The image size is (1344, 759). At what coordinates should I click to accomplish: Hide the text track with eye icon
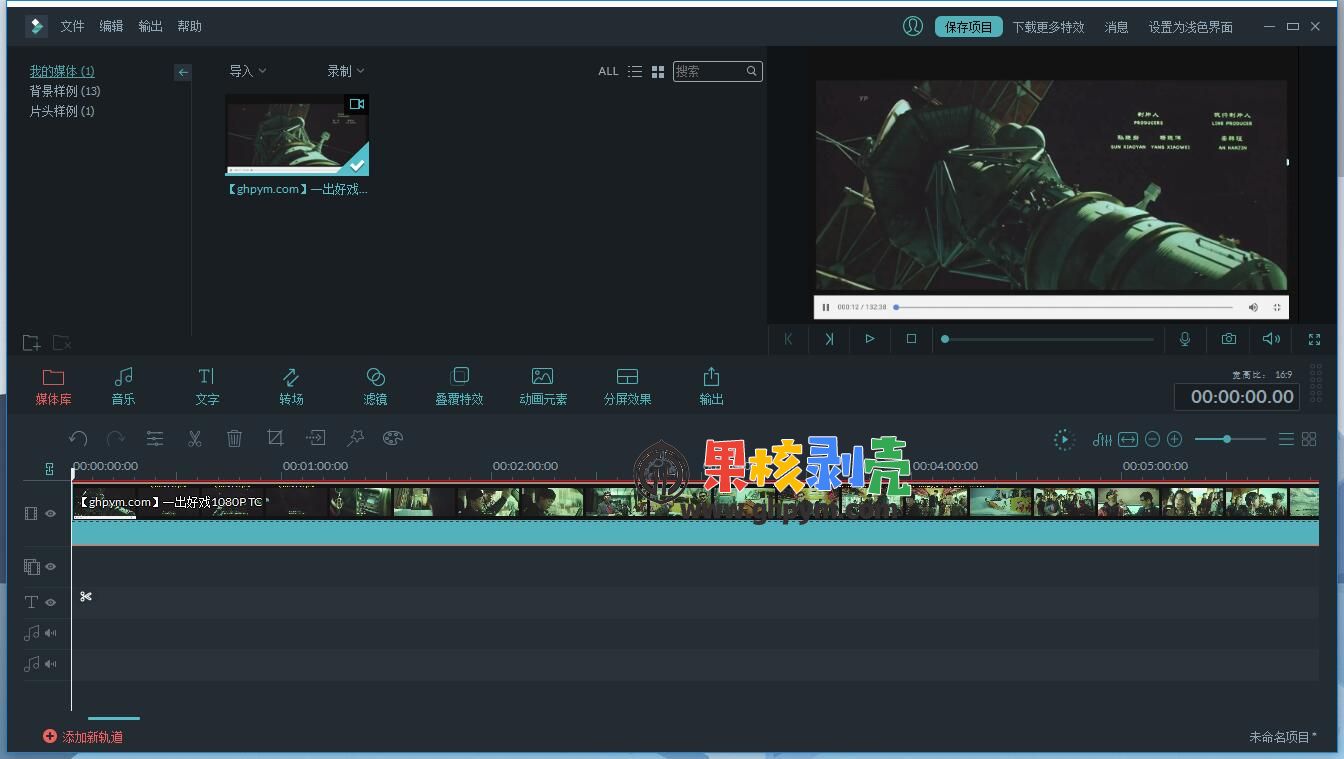(x=50, y=602)
